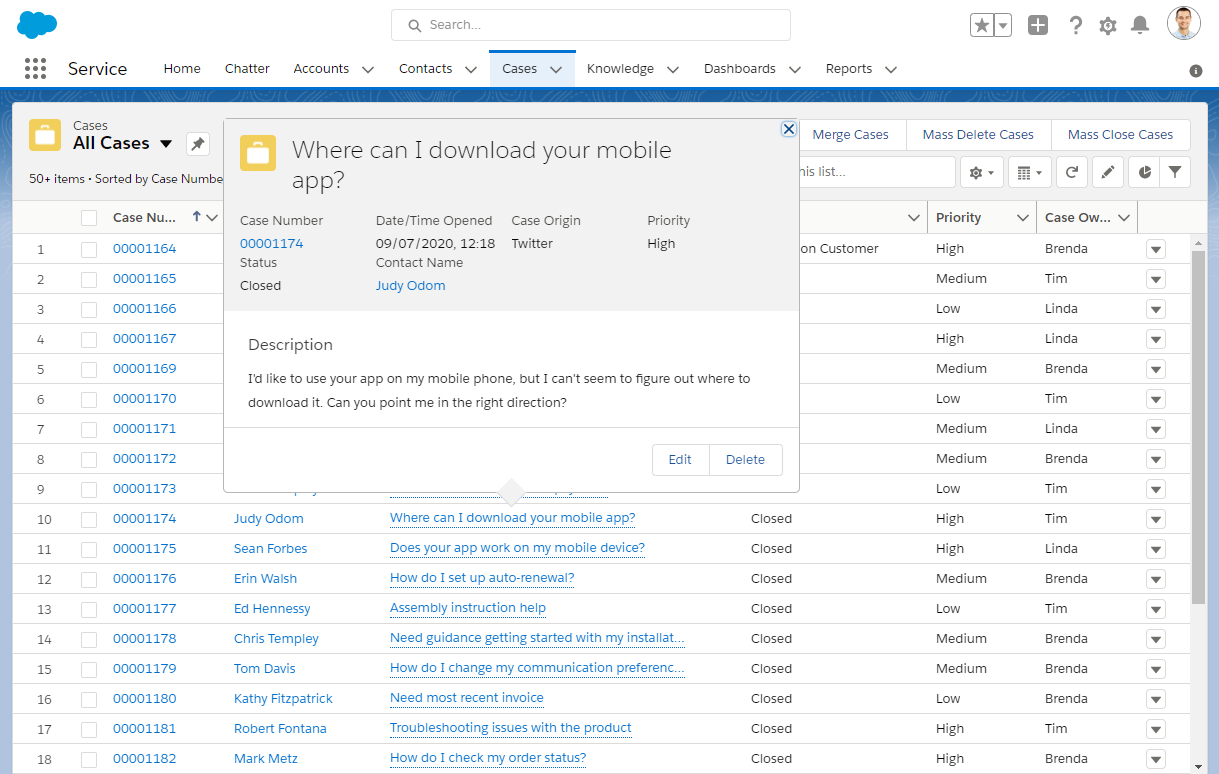Open charts with the pie chart icon
1219x774 pixels.
tap(1142, 172)
